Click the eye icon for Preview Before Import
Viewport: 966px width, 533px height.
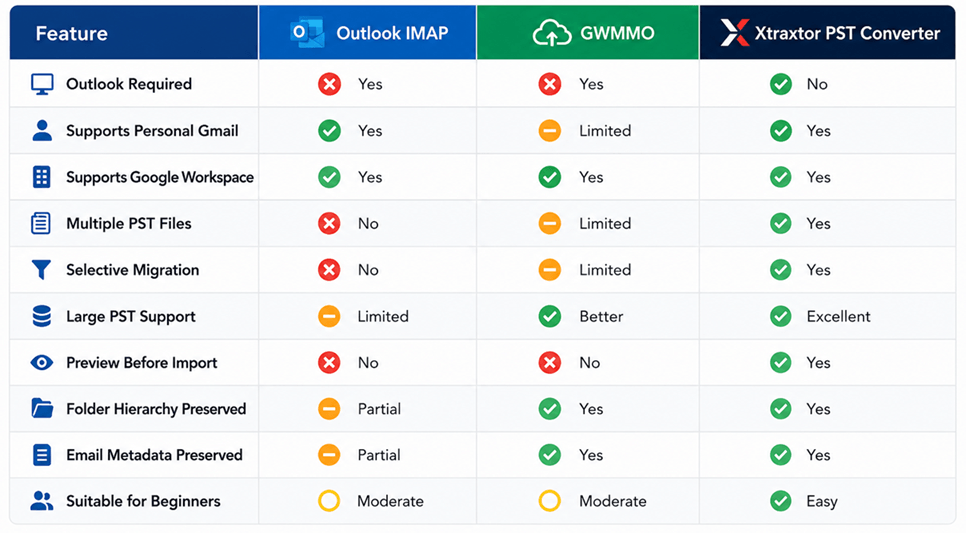(41, 362)
